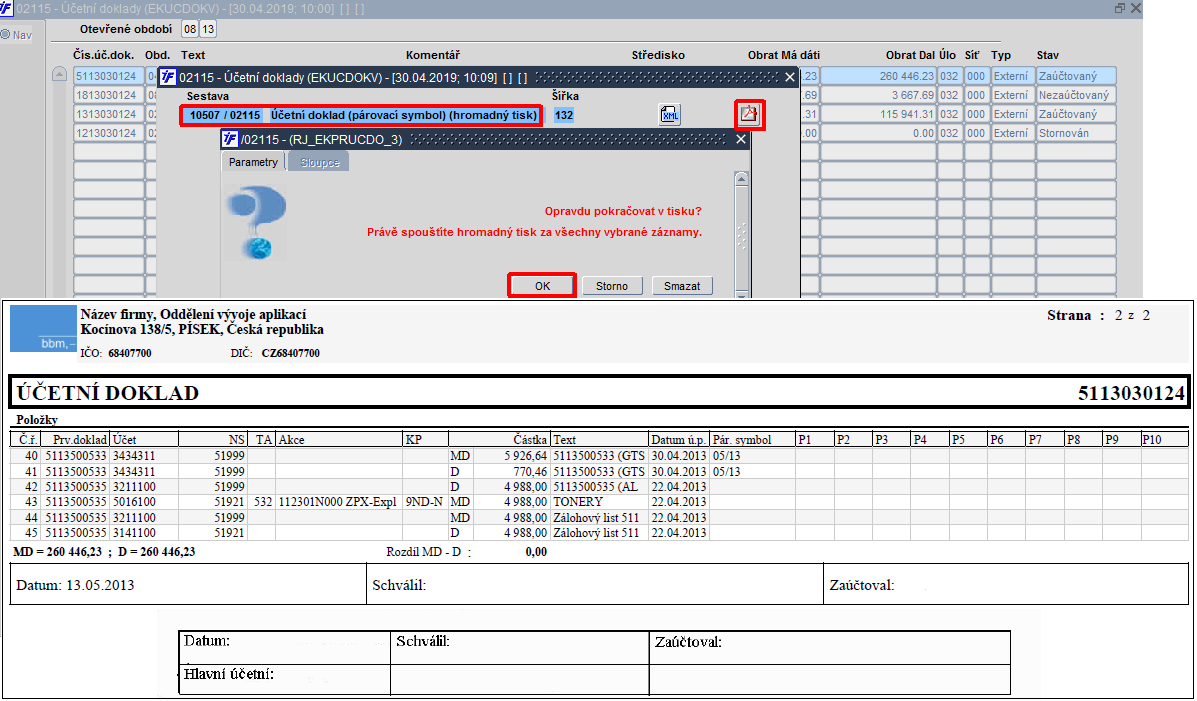Select the Nav radio button
The image size is (1197, 701).
(x=5, y=34)
